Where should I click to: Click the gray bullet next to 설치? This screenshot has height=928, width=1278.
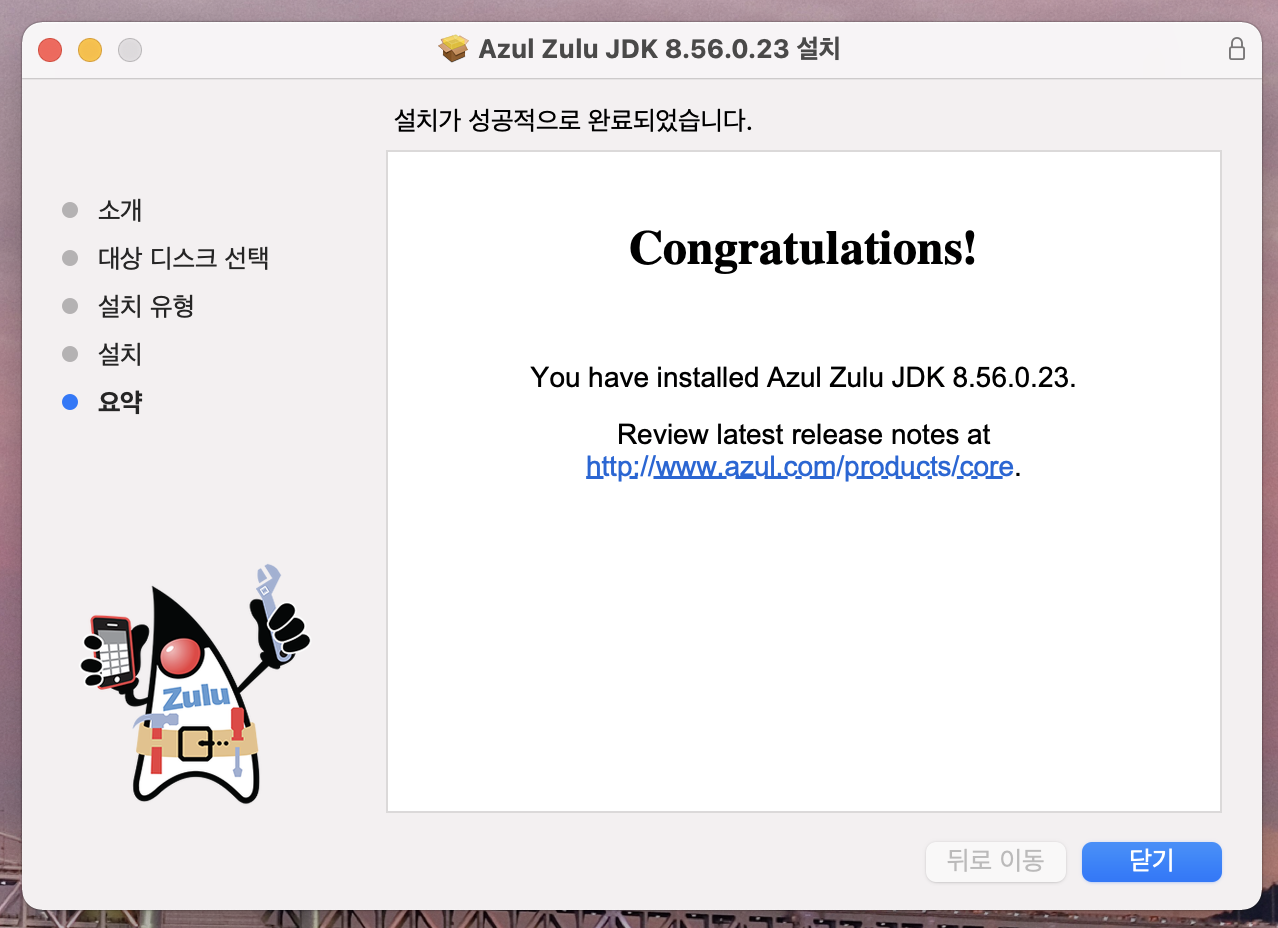[70, 354]
